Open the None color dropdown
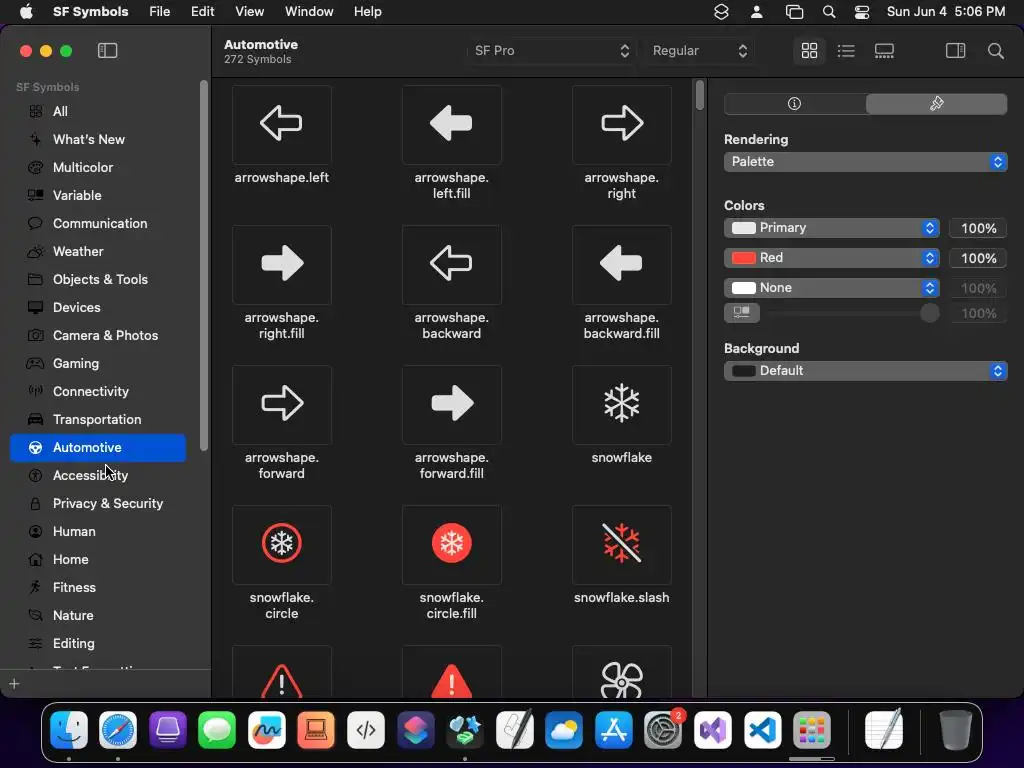The width and height of the screenshot is (1024, 768). click(831, 288)
